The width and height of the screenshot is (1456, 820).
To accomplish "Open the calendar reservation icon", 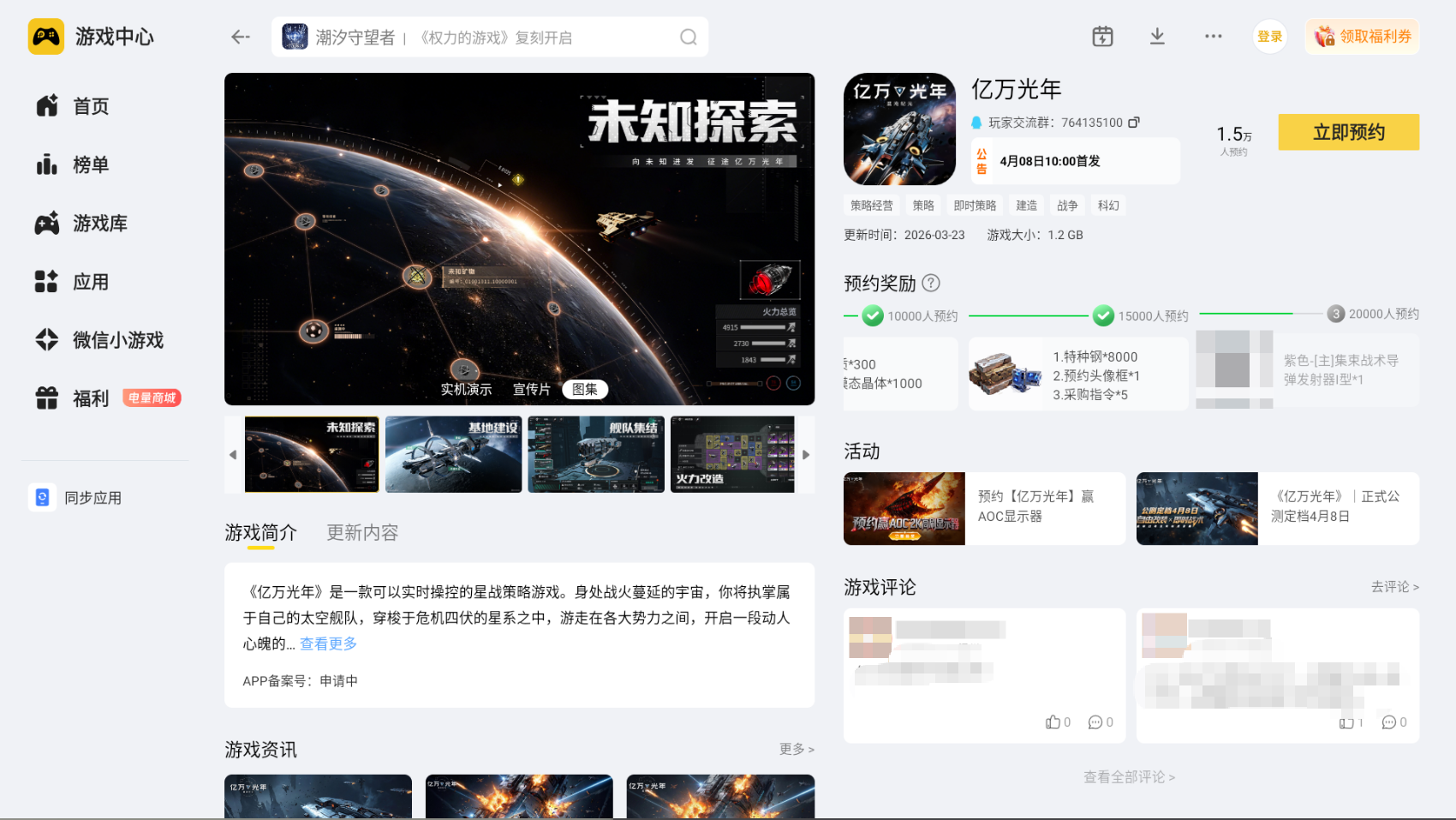I will tap(1102, 36).
